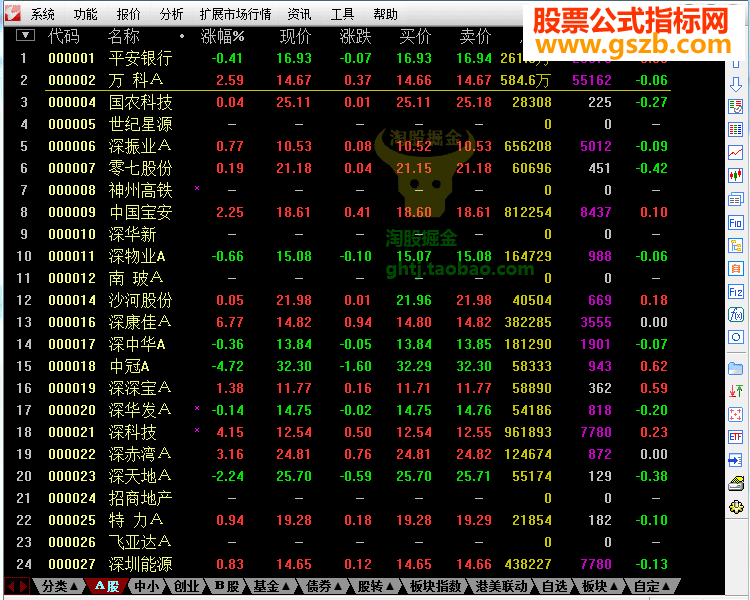Click the red-green up-down arrows icon
This screenshot has width=750, height=600.
736,391
